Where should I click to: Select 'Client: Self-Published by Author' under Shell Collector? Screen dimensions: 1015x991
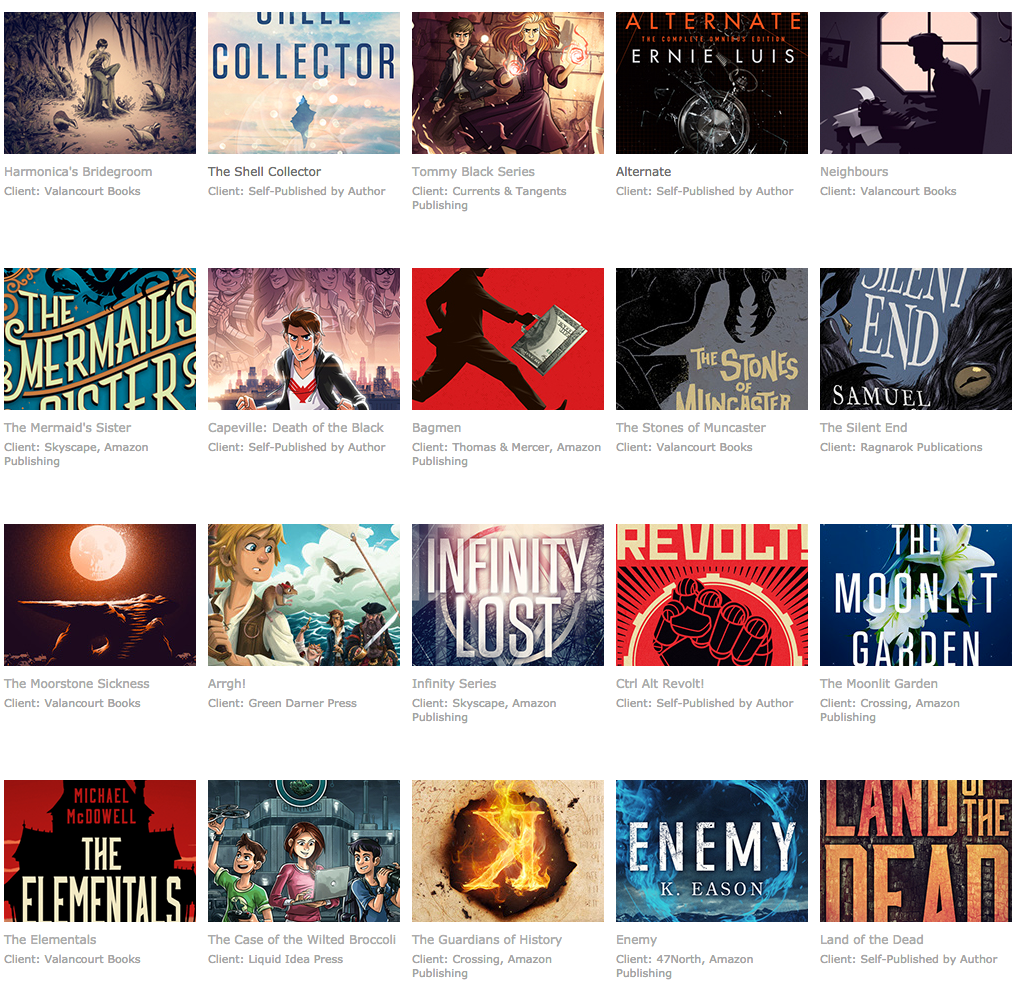(296, 191)
